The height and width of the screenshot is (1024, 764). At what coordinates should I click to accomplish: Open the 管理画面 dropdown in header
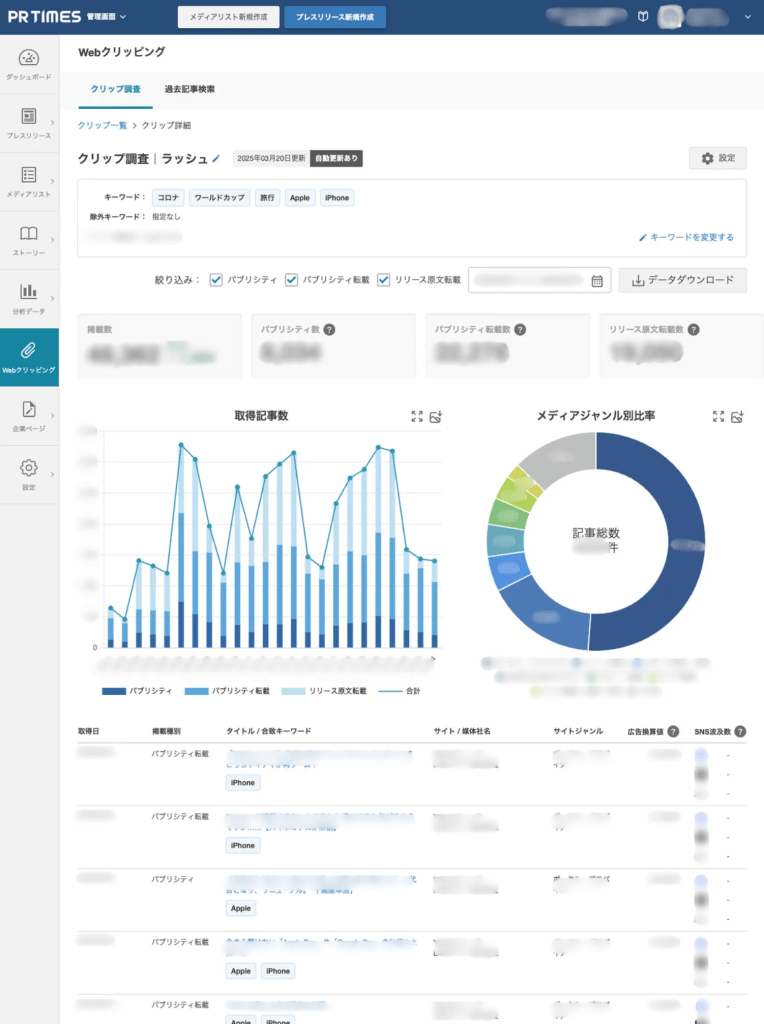[x=106, y=17]
